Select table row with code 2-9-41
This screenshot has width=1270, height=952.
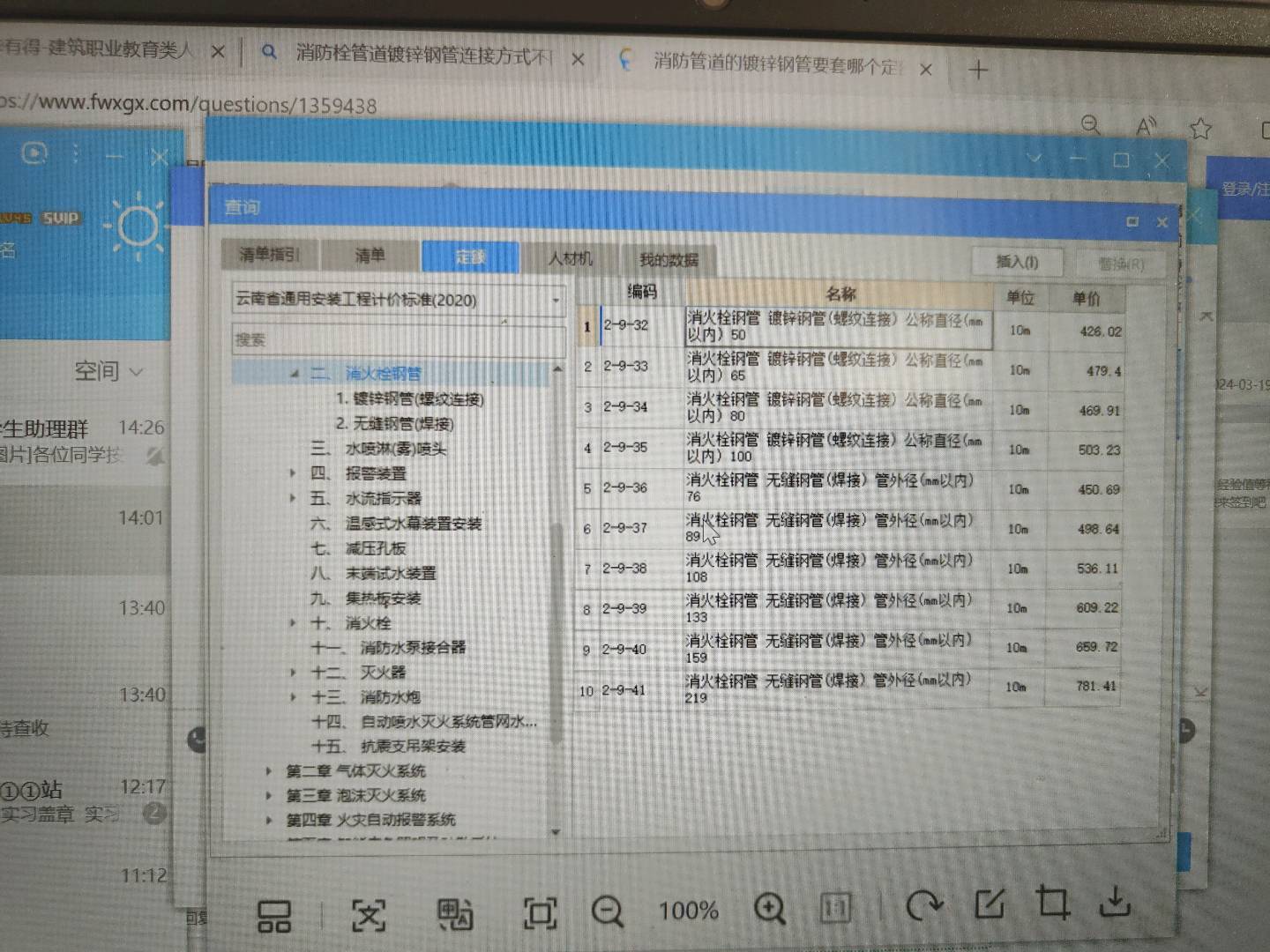(x=848, y=688)
